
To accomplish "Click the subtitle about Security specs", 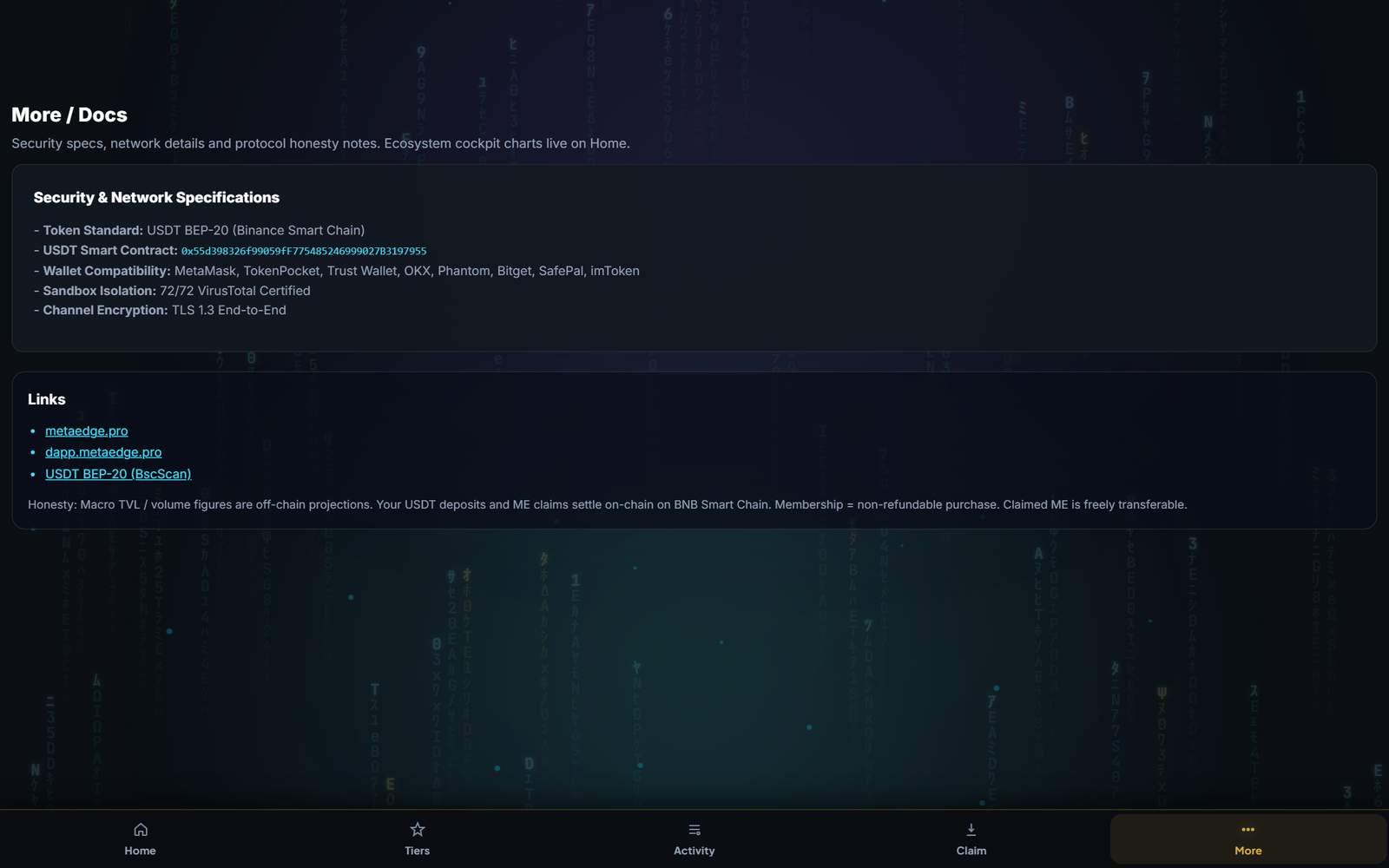I will (320, 143).
